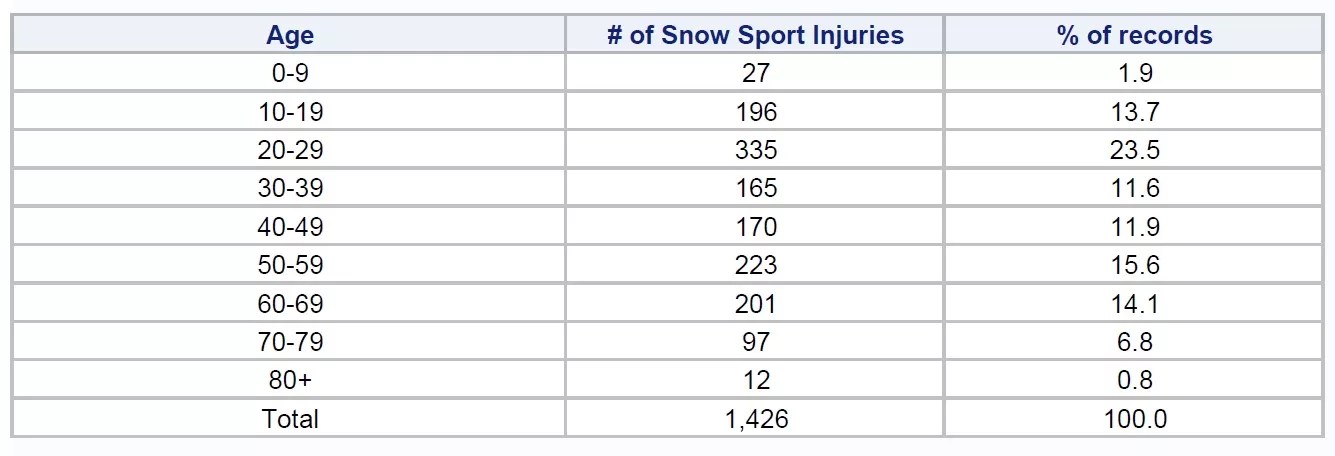
Task: Select the Total row label
Action: 290,418
